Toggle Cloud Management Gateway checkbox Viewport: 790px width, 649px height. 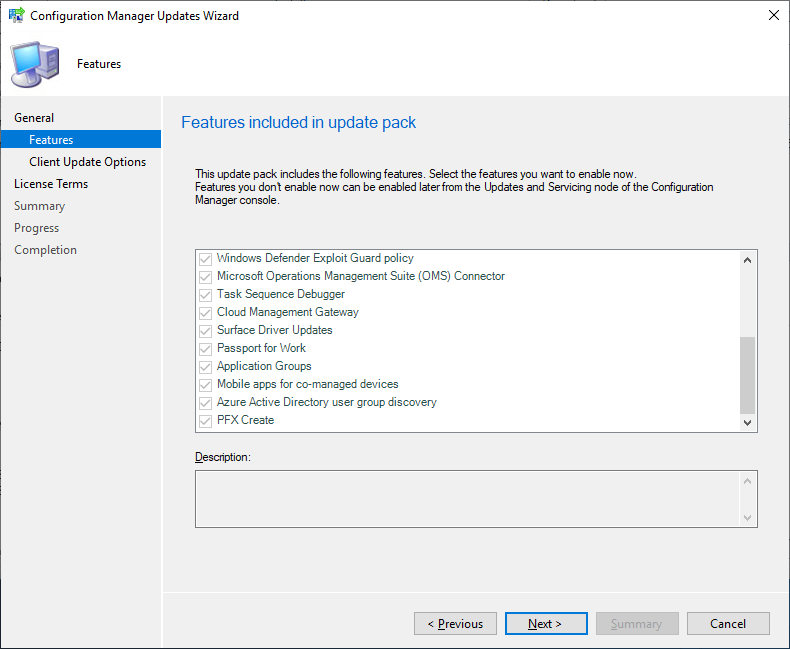206,312
